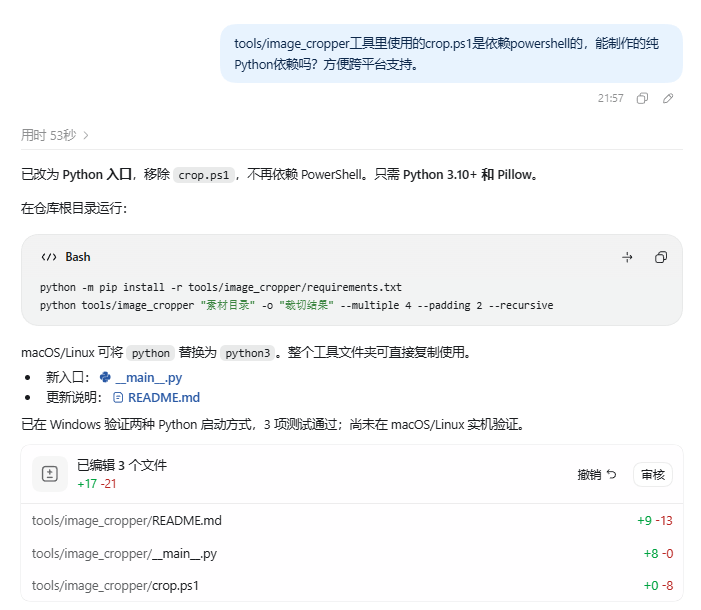Click the Python icon before __main__.py
The height and width of the screenshot is (610, 701).
[105, 377]
